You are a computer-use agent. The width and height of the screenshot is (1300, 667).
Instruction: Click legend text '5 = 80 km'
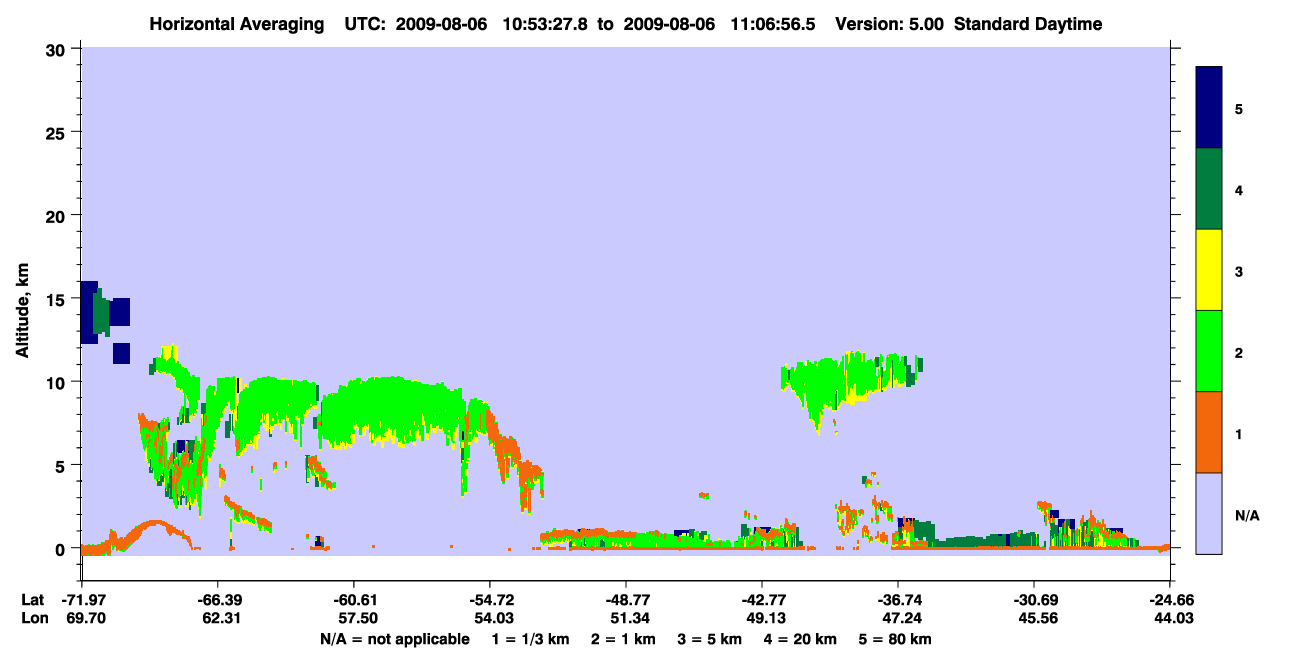tap(895, 639)
